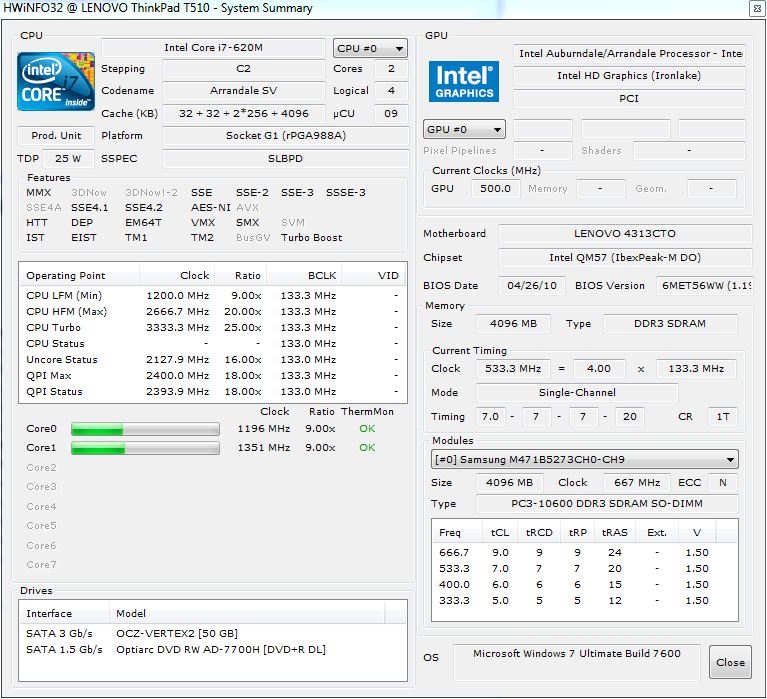Select the CPU Turbo row
The width and height of the screenshot is (767, 699).
[212, 328]
